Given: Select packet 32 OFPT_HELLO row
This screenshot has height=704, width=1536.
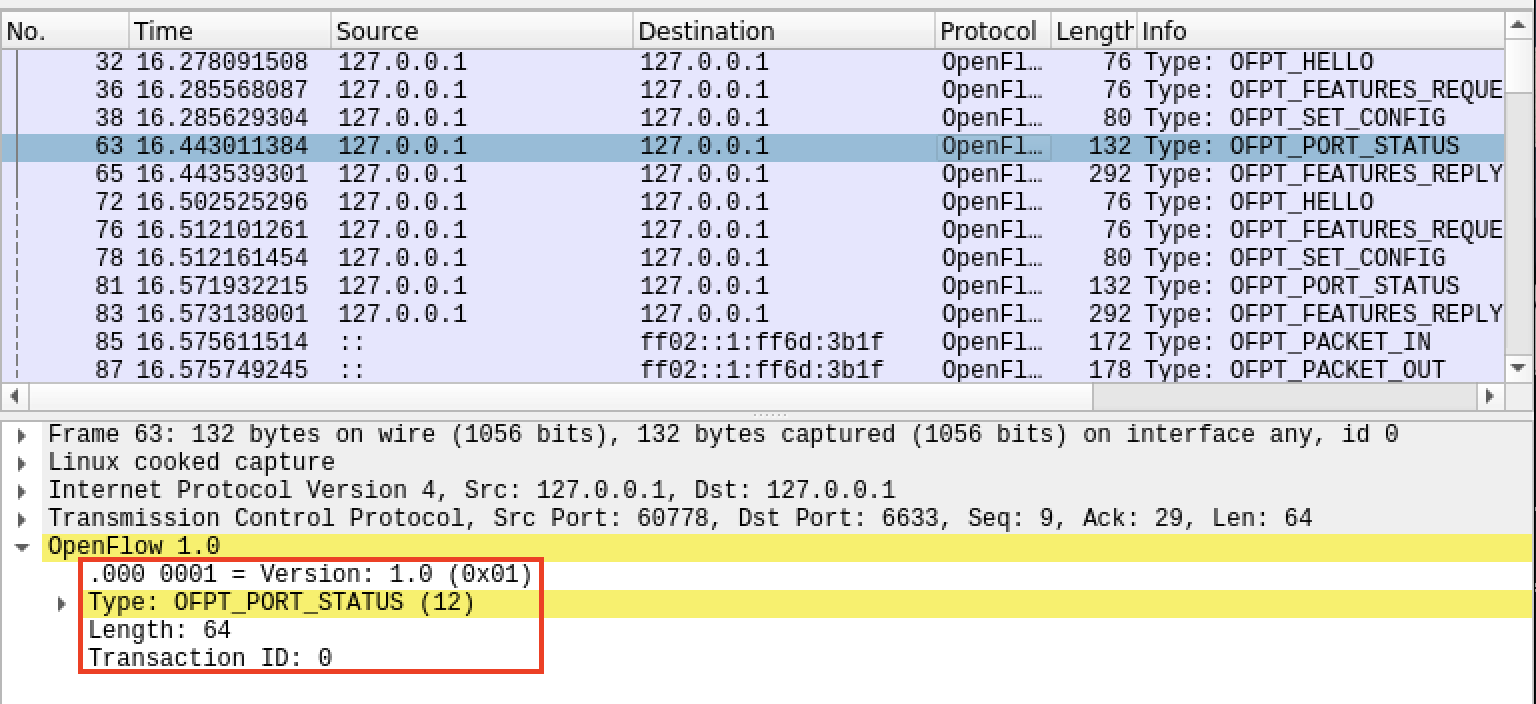Looking at the screenshot, I should (700, 62).
